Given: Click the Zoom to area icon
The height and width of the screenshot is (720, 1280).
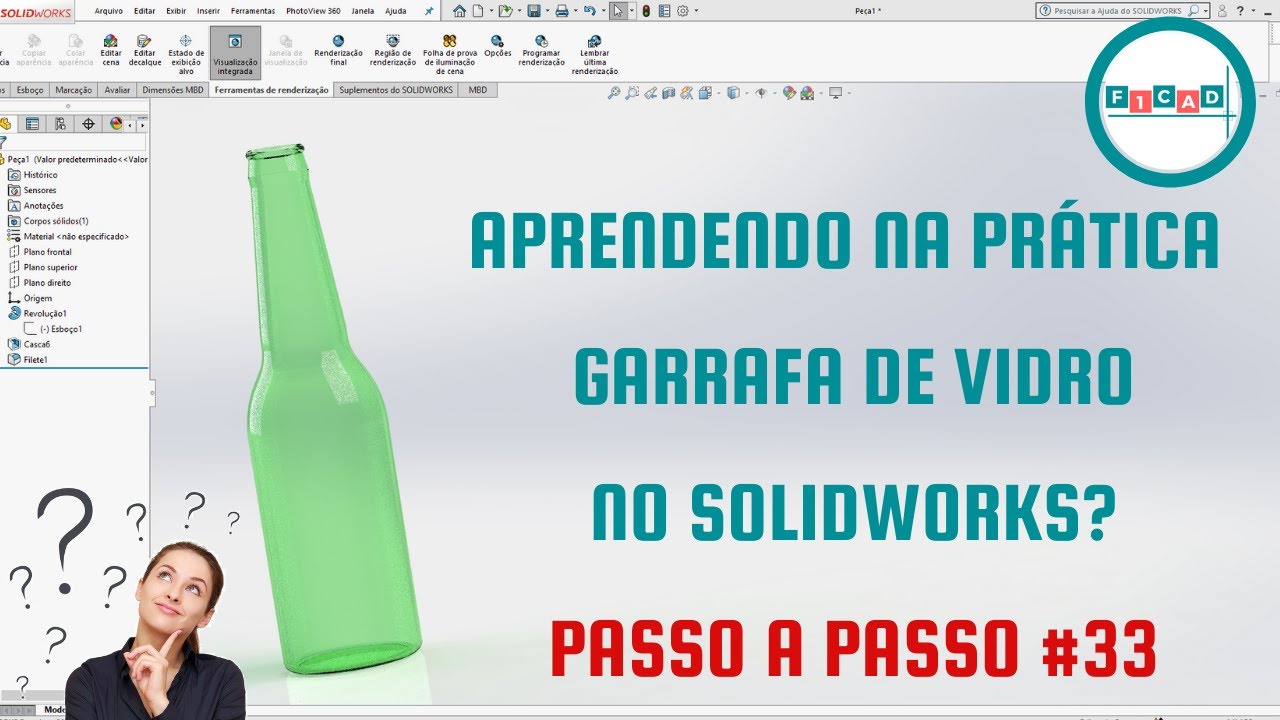Looking at the screenshot, I should (632, 93).
